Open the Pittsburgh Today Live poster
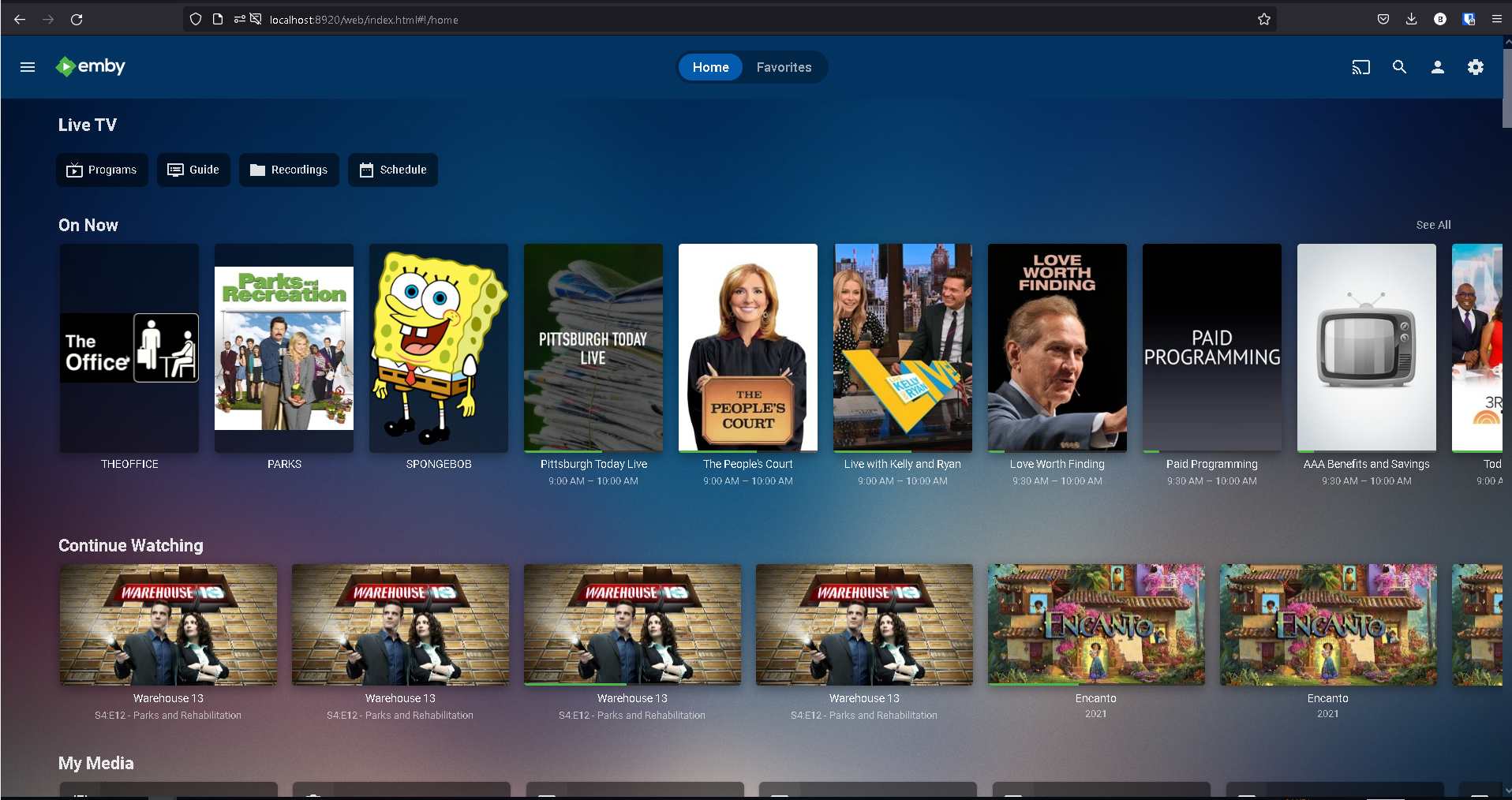The image size is (1512, 800). [593, 348]
